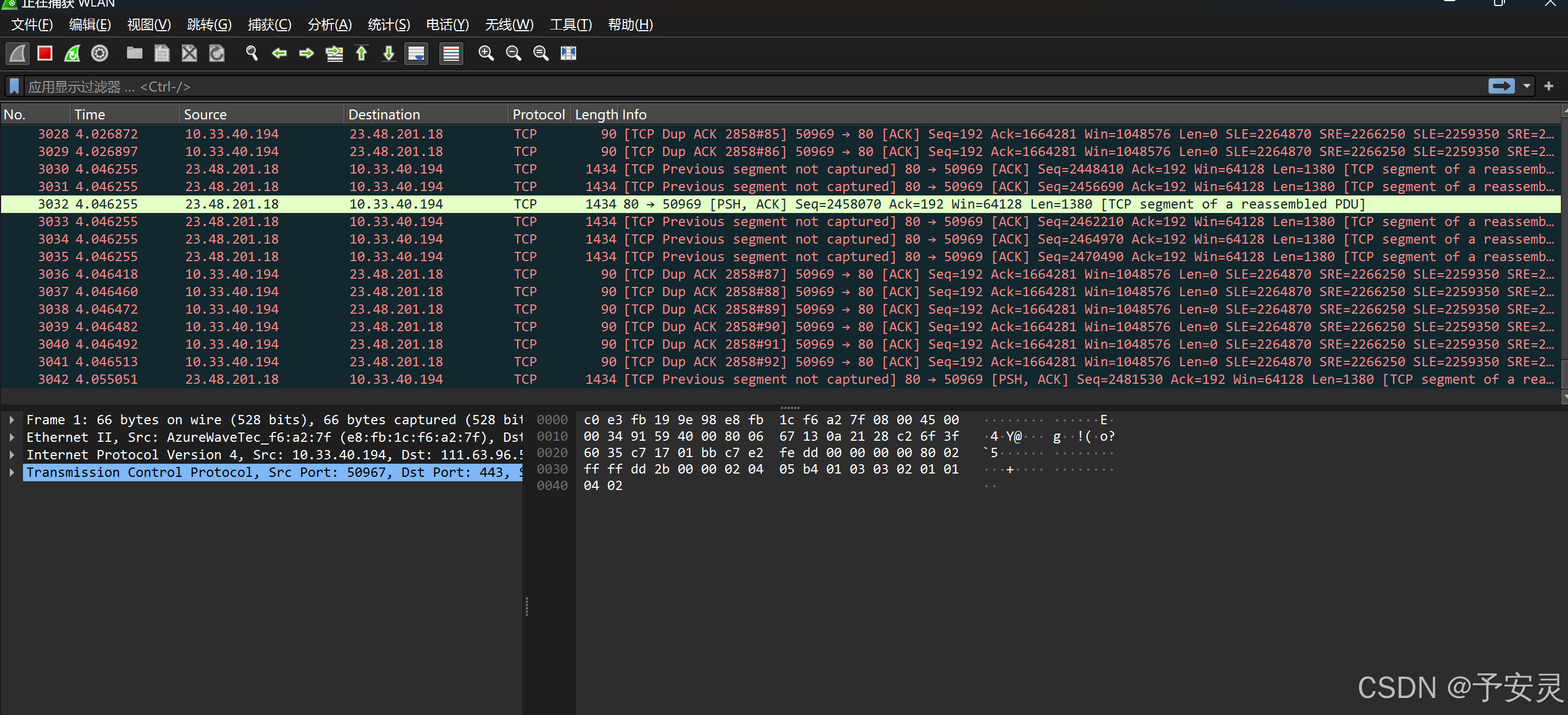Expand the Ethernet II tree node
Screen dimensions: 1568x715
point(12,437)
